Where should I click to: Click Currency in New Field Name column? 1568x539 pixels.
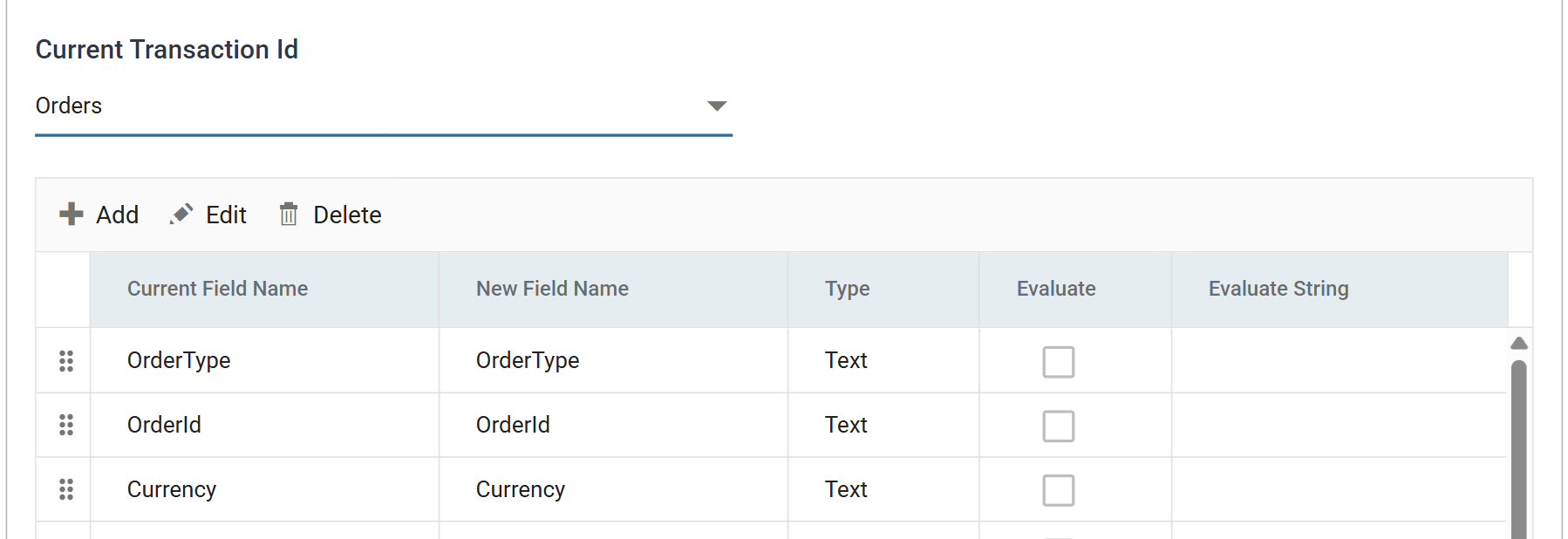point(521,489)
